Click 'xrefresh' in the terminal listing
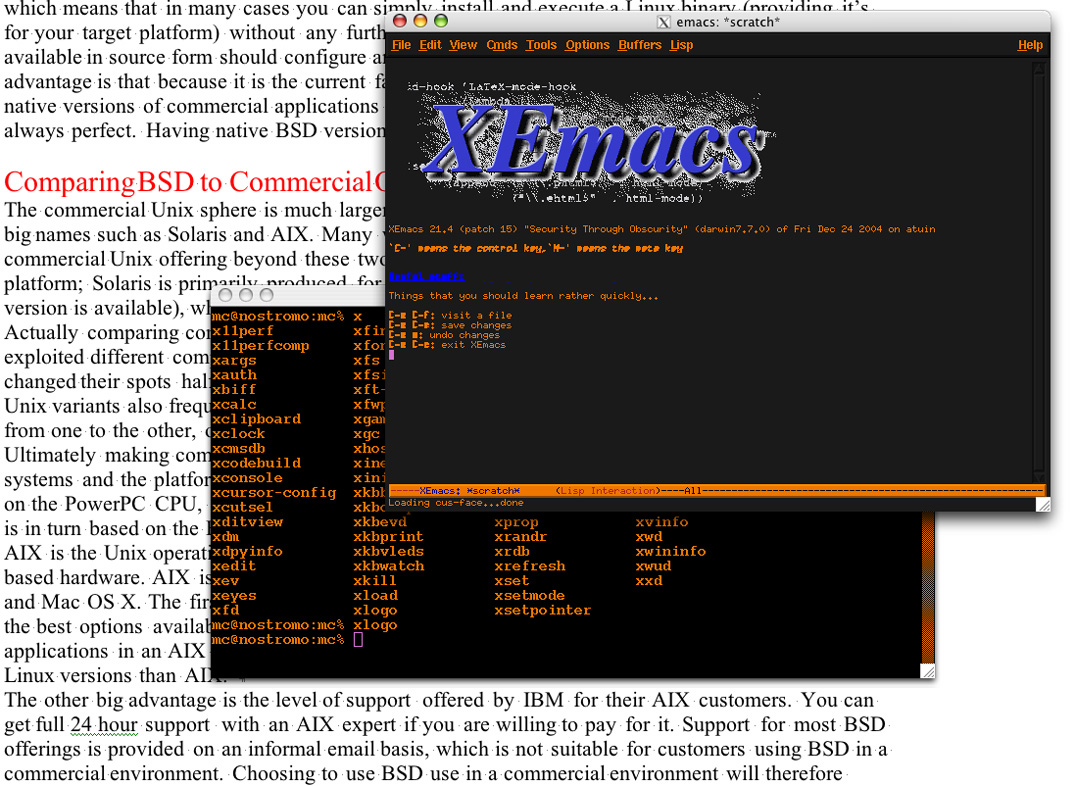The height and width of the screenshot is (786, 1075). [529, 566]
